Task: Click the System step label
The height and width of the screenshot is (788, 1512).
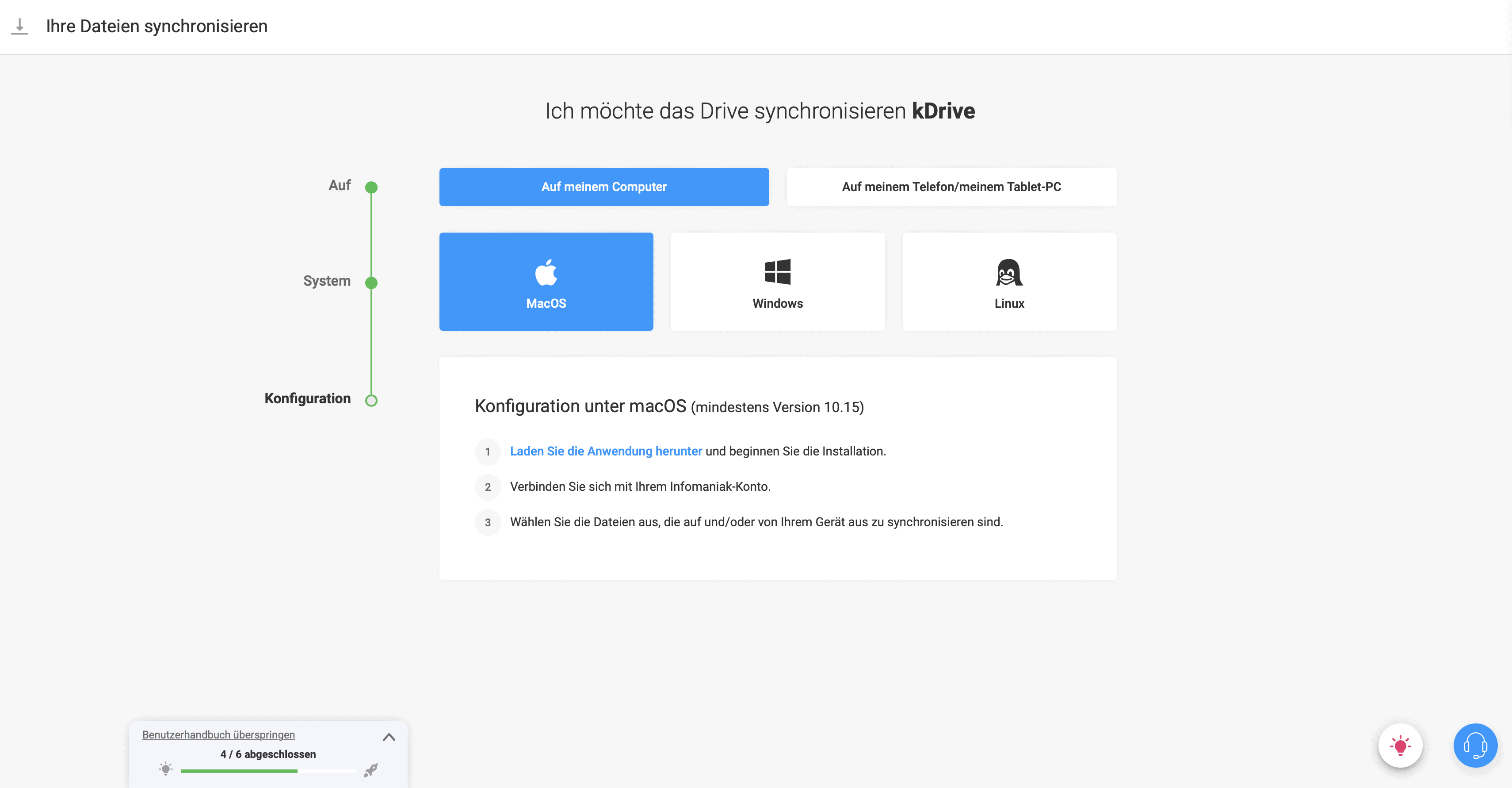Action: [326, 281]
